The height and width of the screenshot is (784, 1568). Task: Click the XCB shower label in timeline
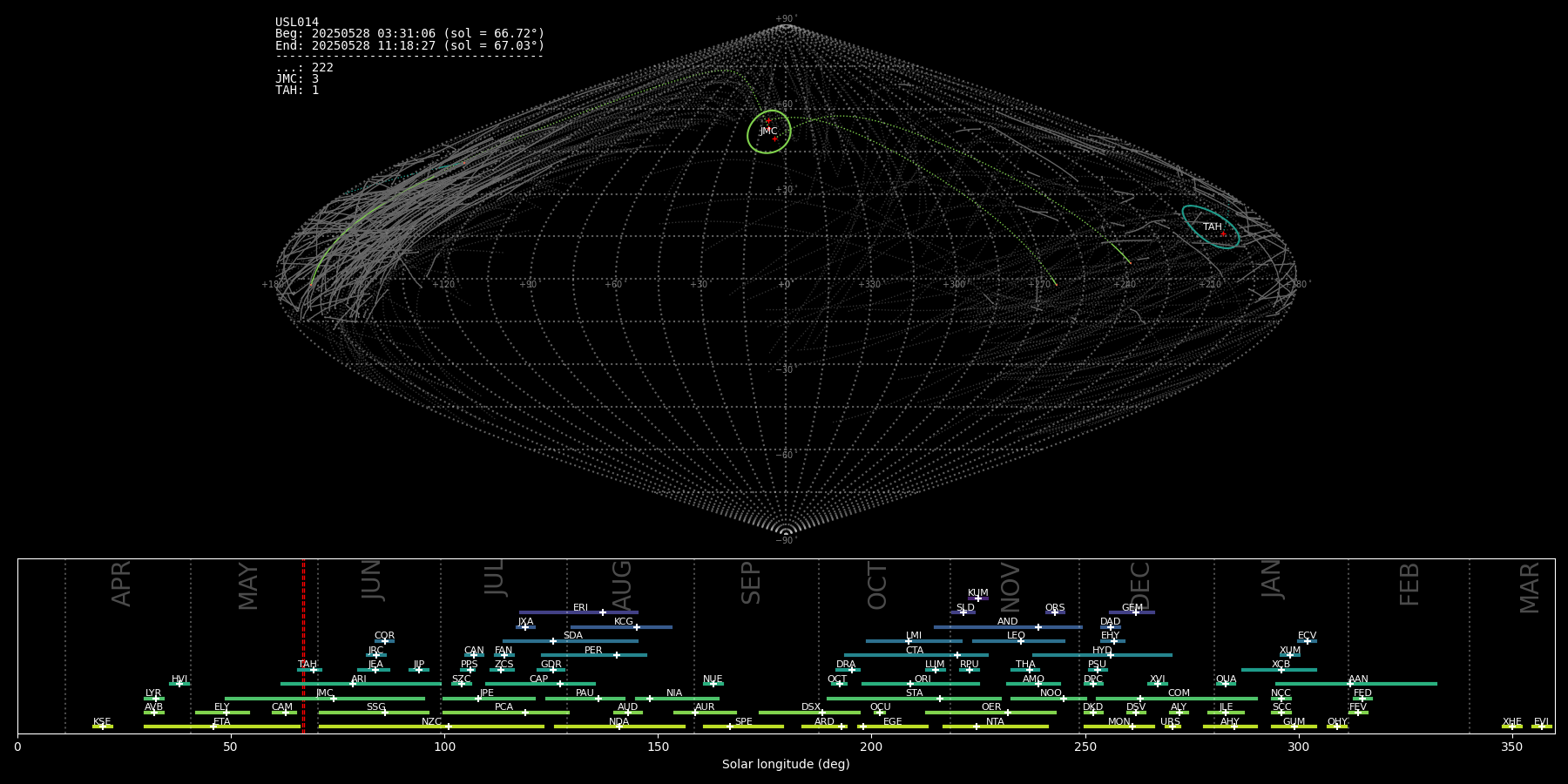click(1281, 665)
